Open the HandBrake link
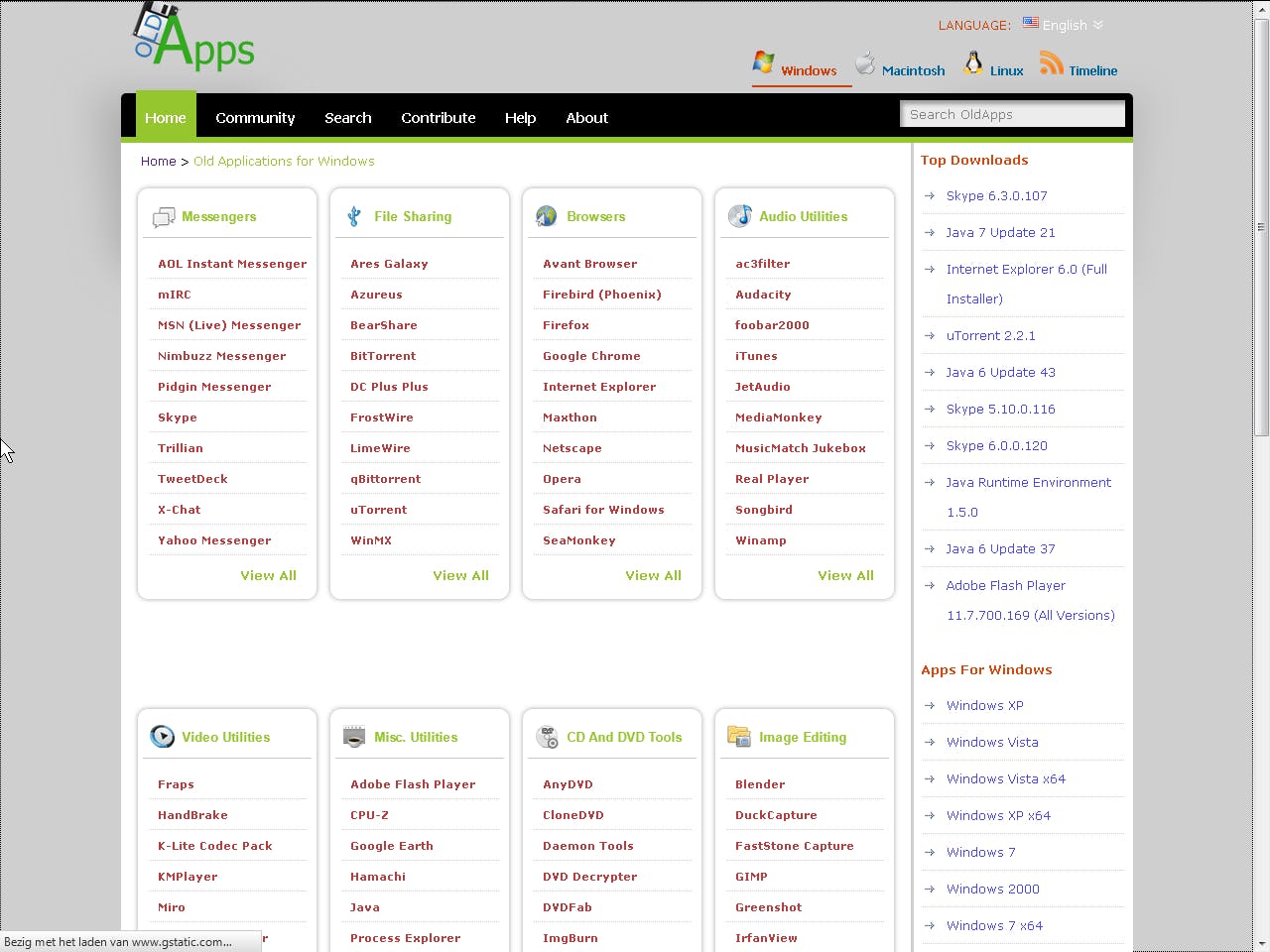 pos(192,815)
